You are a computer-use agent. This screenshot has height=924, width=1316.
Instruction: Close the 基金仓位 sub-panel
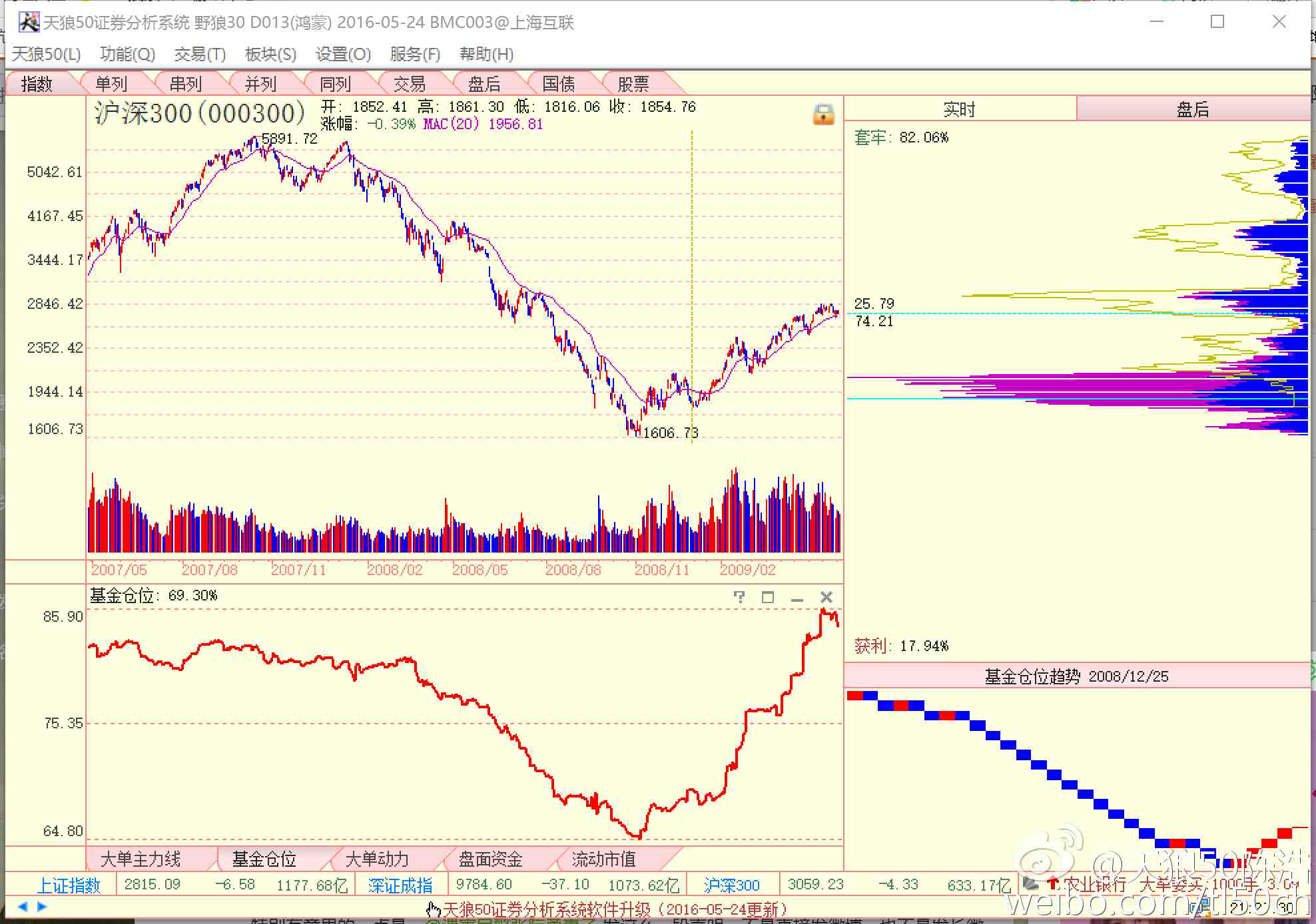click(x=826, y=597)
